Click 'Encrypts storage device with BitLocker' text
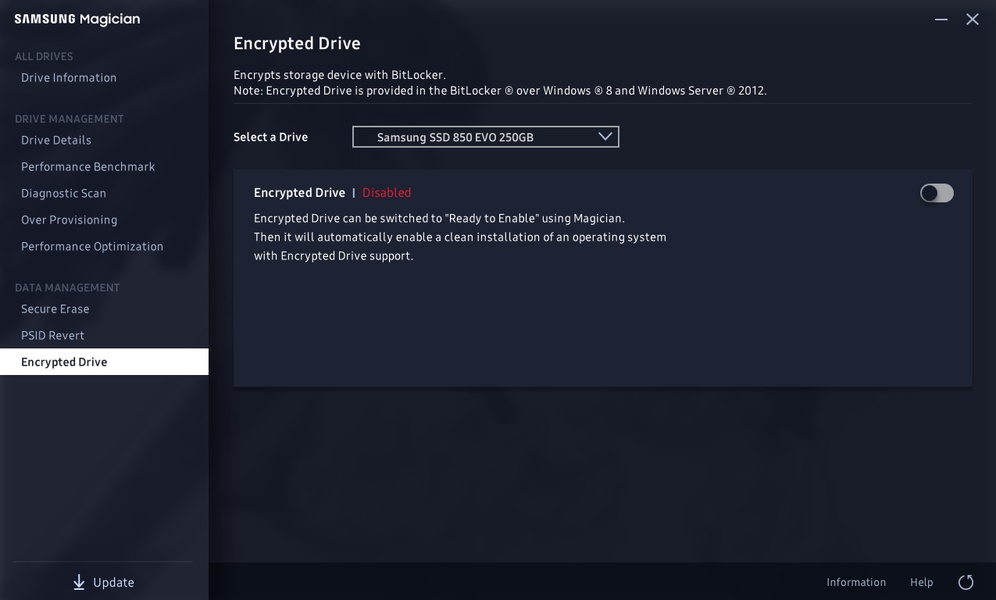The width and height of the screenshot is (996, 600). coord(340,75)
